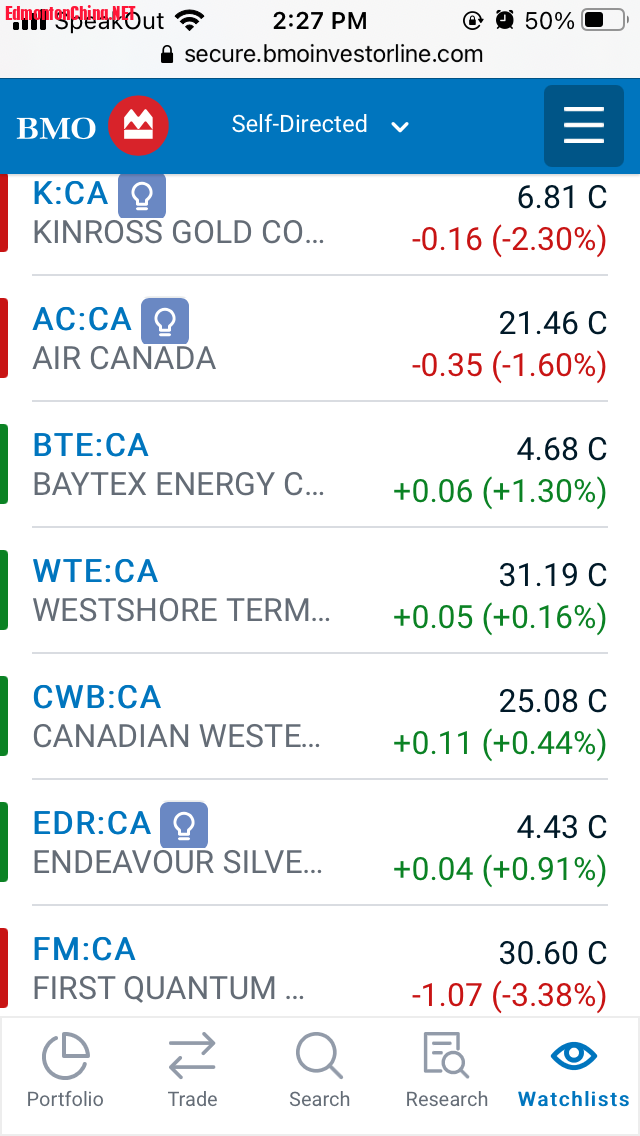Open the Search magnifier tab
Screen dimensions: 640x1136
coord(319,1071)
